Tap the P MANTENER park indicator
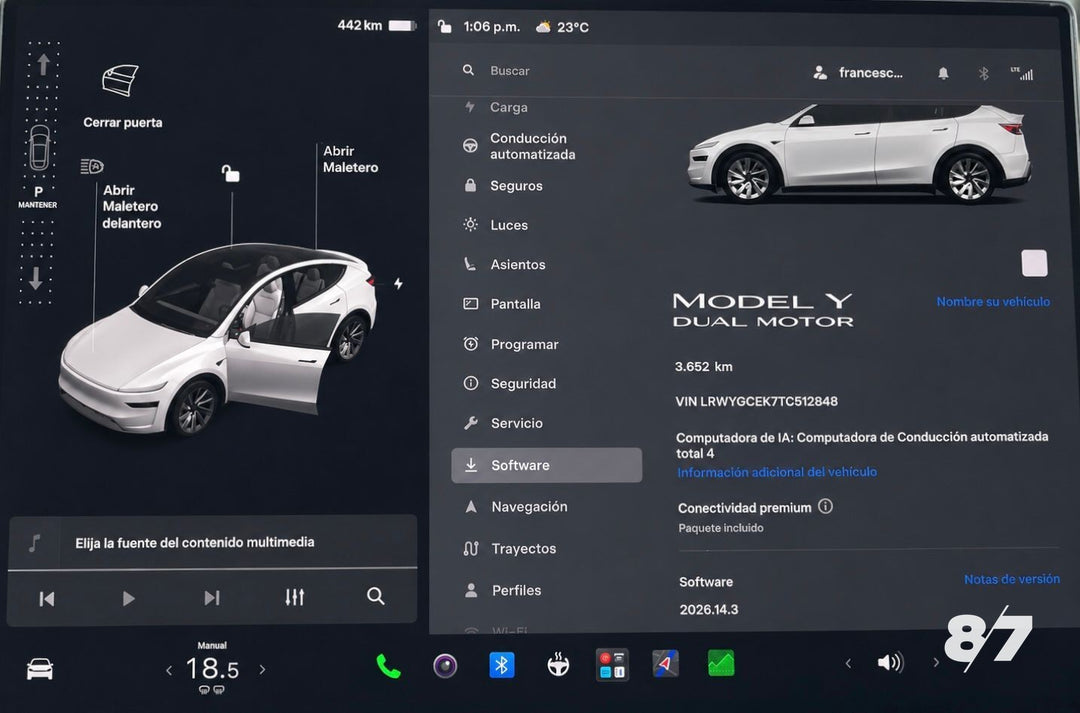 click(38, 196)
